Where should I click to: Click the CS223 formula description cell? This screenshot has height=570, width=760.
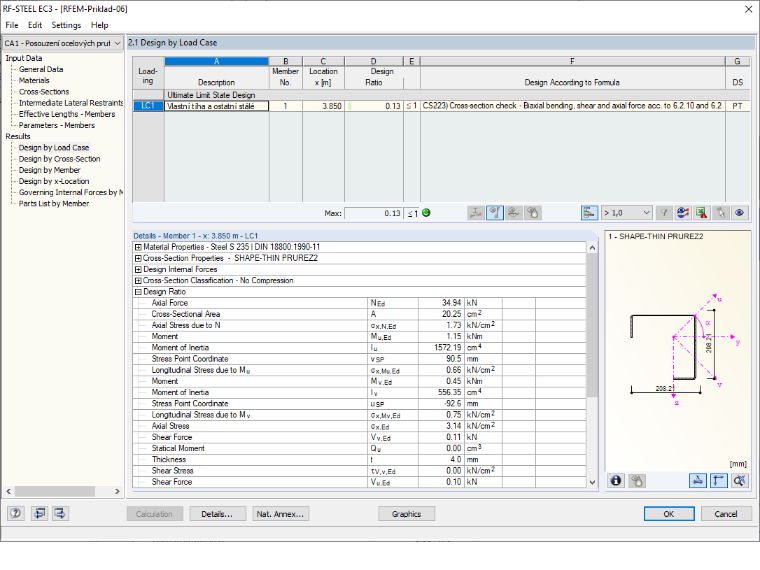[x=572, y=106]
